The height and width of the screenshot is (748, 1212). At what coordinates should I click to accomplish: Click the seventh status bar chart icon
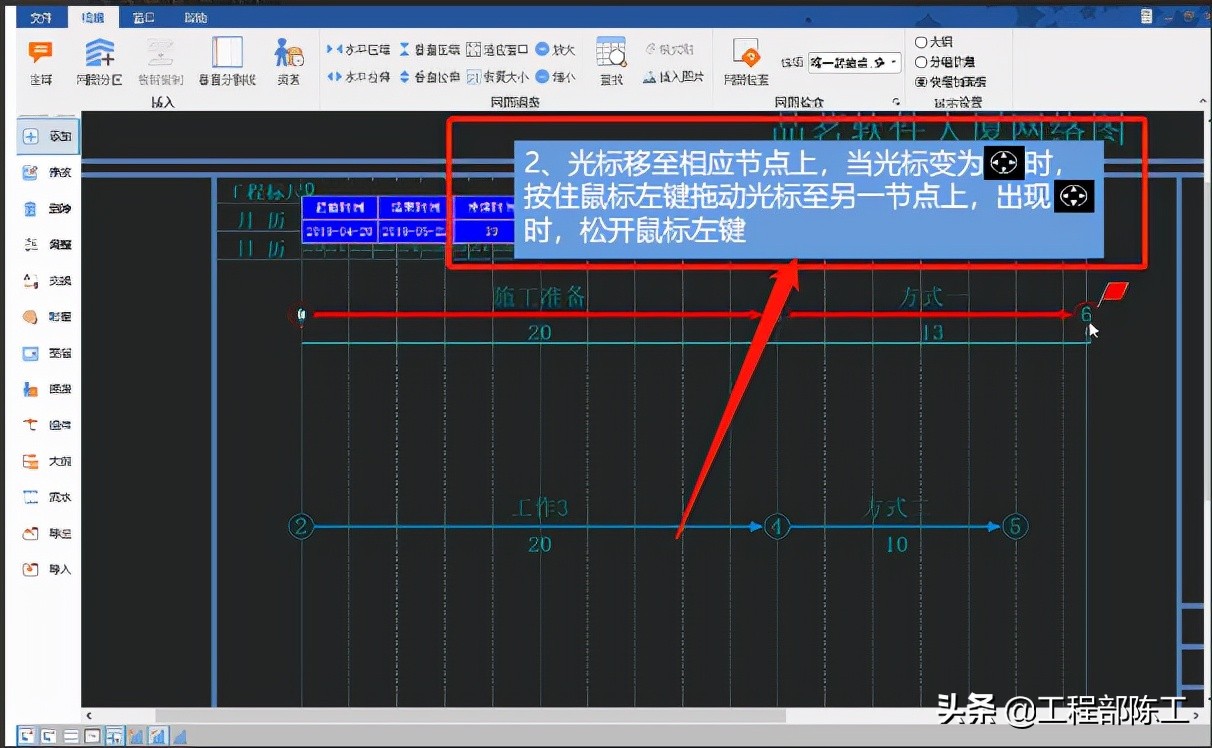[158, 736]
